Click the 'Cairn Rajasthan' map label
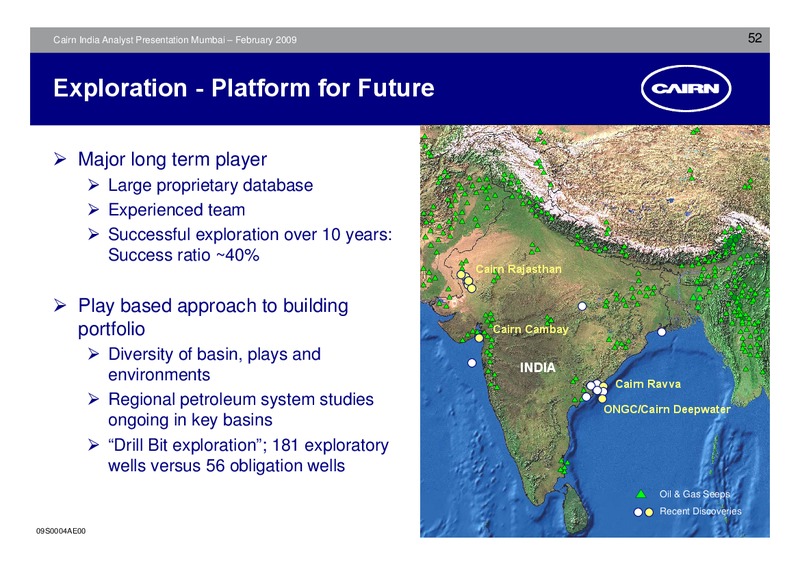Viewport: 800px width, 565px height. (x=518, y=269)
